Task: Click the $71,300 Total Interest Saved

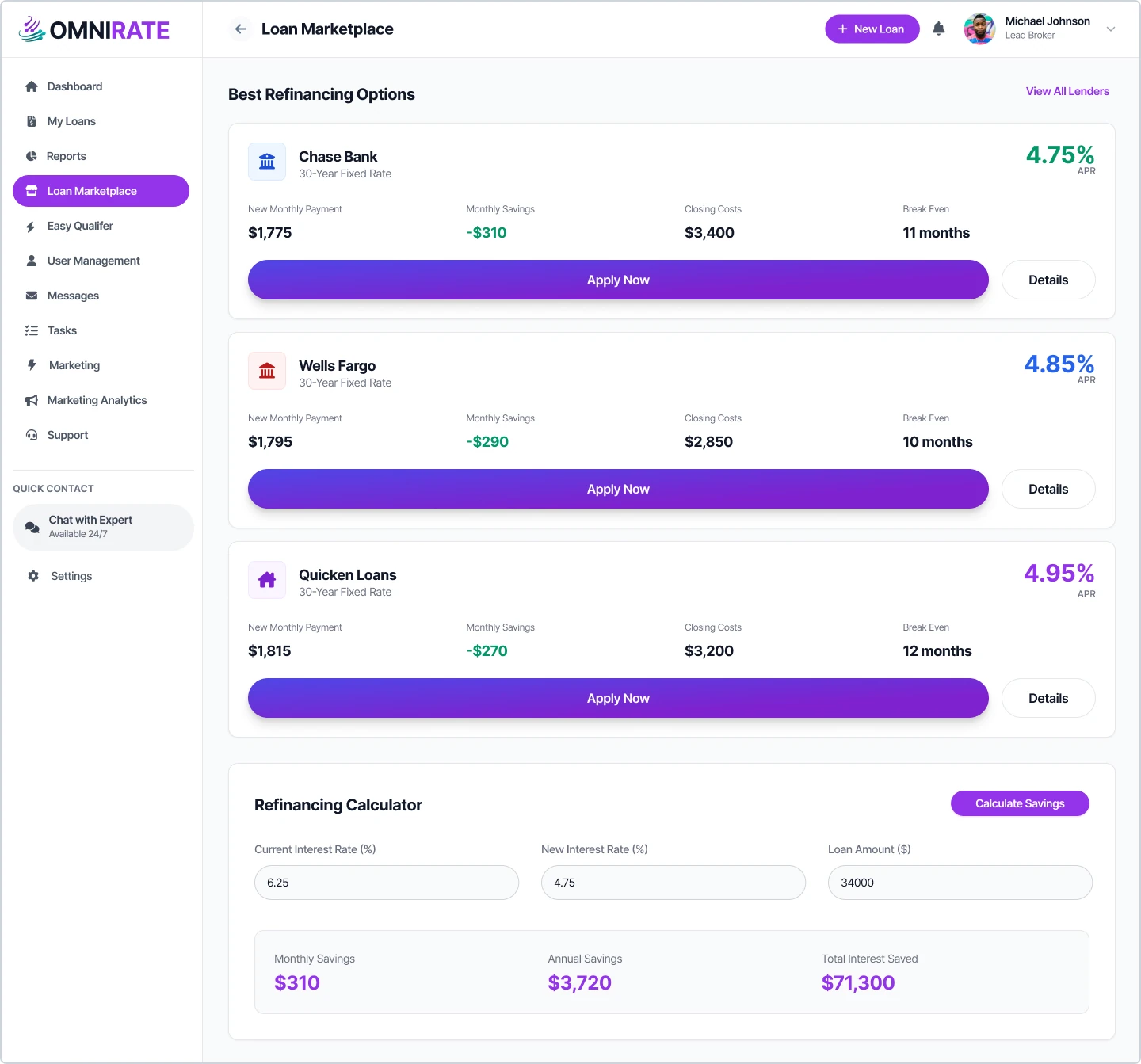Action: (858, 983)
